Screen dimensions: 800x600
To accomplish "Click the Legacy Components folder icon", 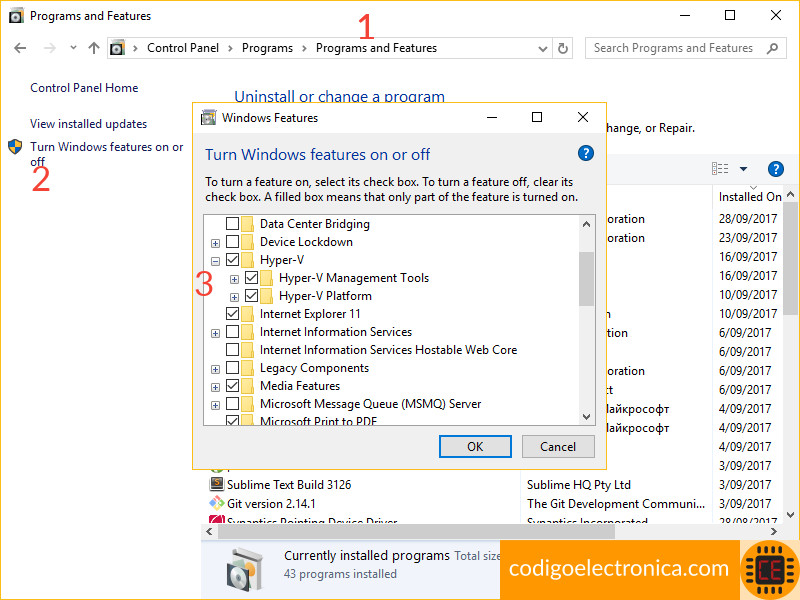I will pyautogui.click(x=247, y=368).
